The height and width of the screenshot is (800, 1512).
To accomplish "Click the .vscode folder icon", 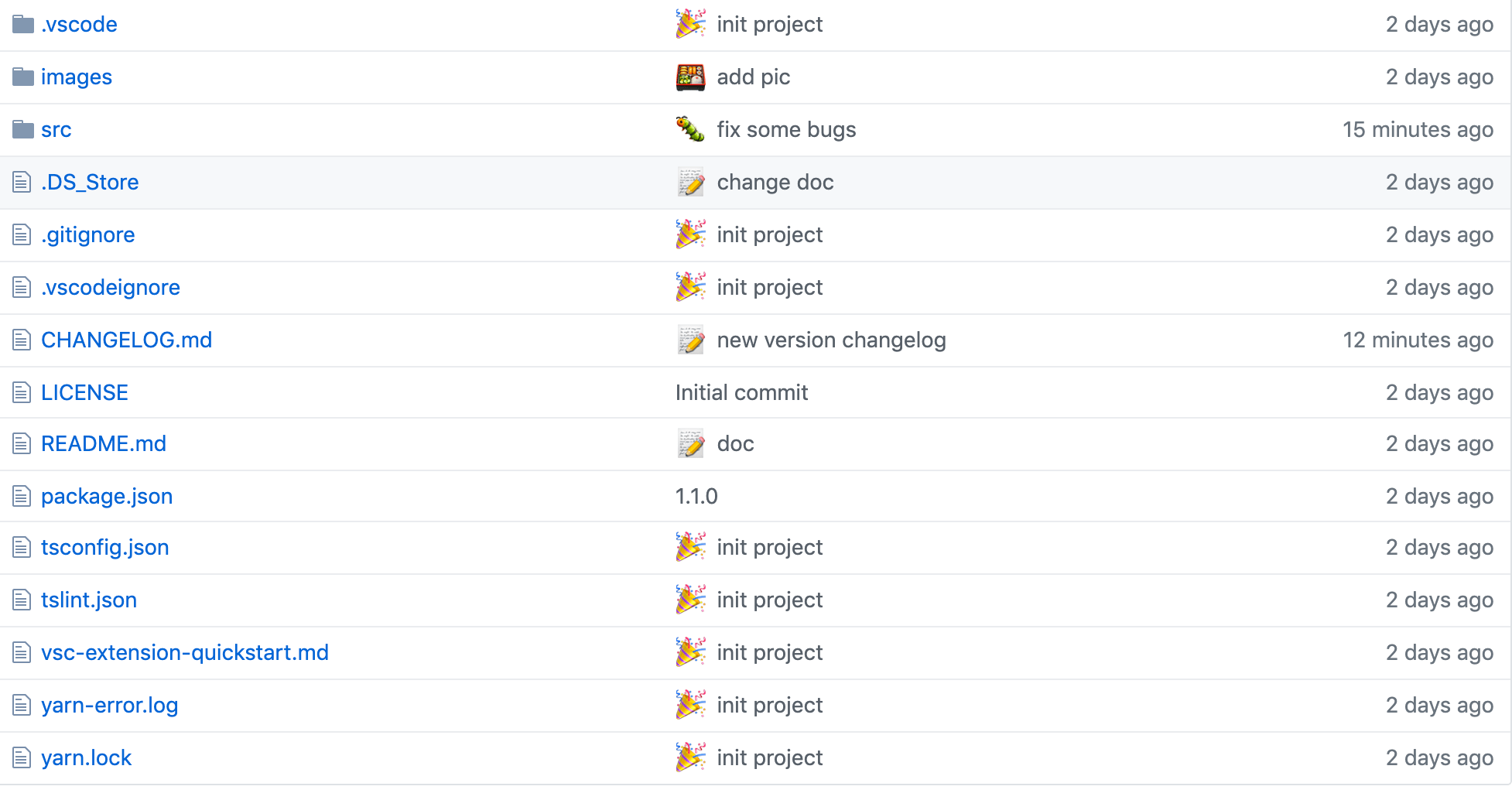I will pyautogui.click(x=22, y=24).
